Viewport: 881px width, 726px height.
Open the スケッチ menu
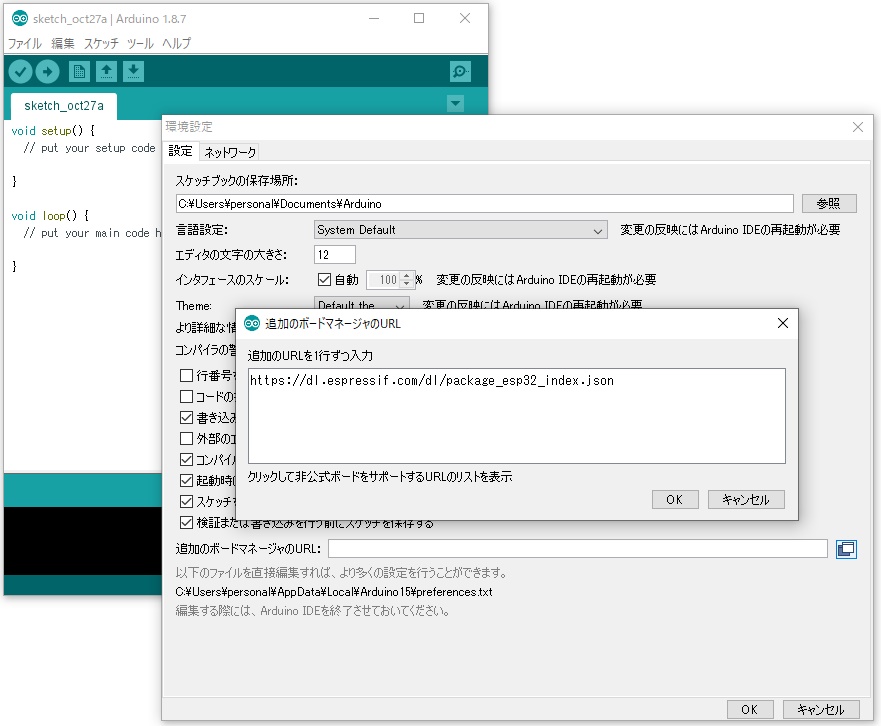tap(101, 43)
